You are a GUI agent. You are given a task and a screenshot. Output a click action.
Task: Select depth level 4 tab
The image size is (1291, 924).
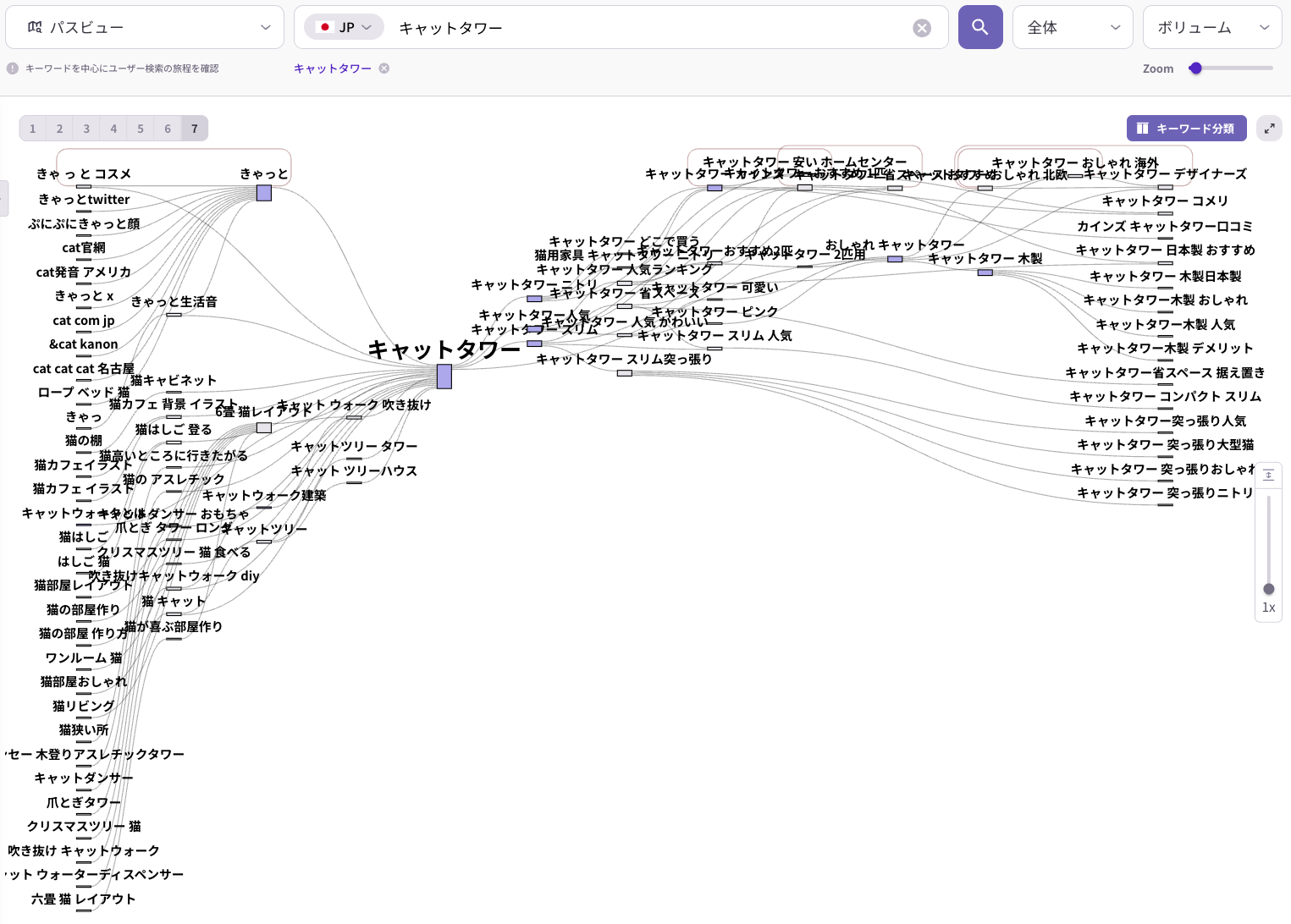tap(113, 129)
